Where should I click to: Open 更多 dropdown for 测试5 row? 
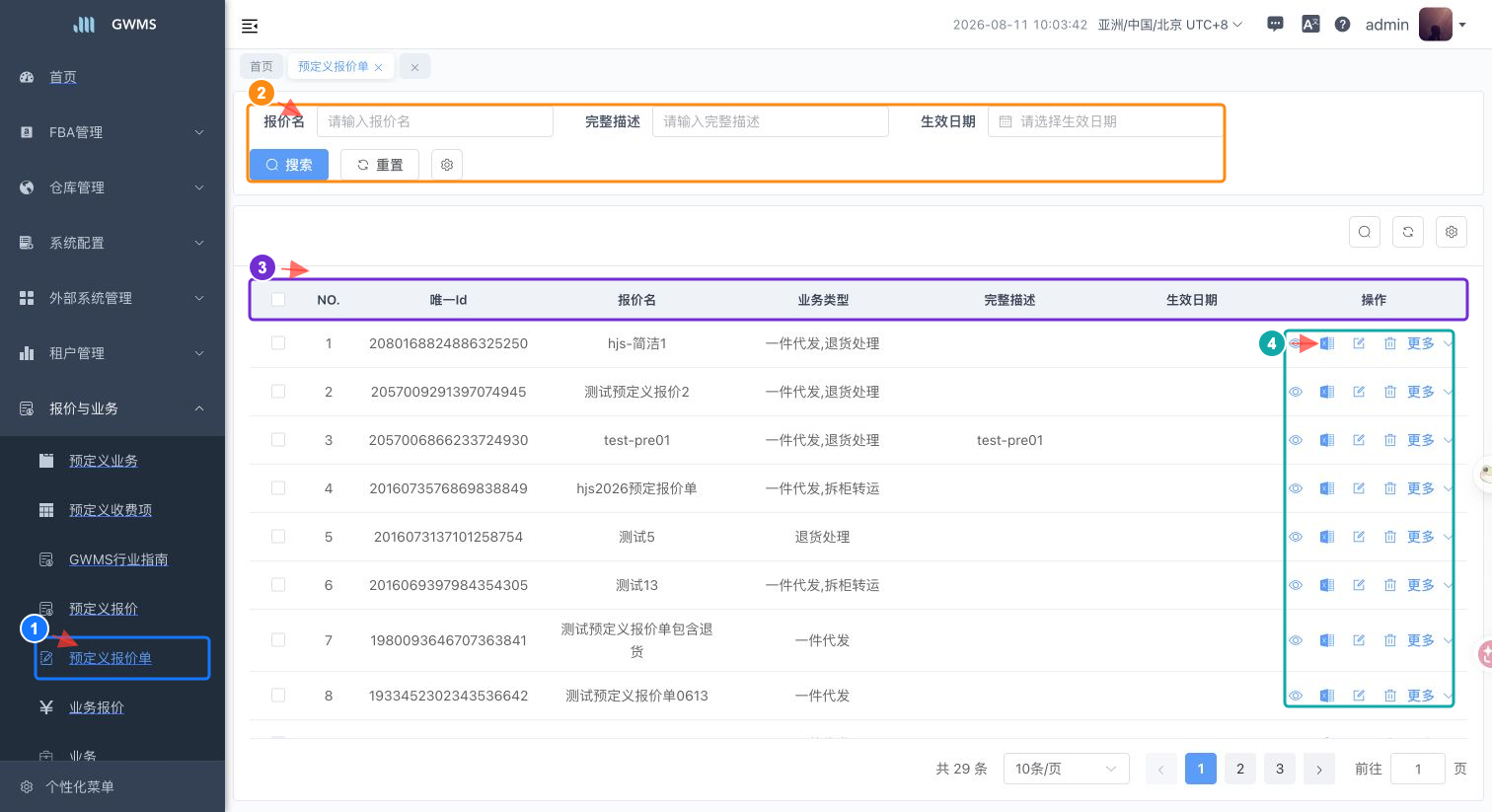pos(1429,537)
